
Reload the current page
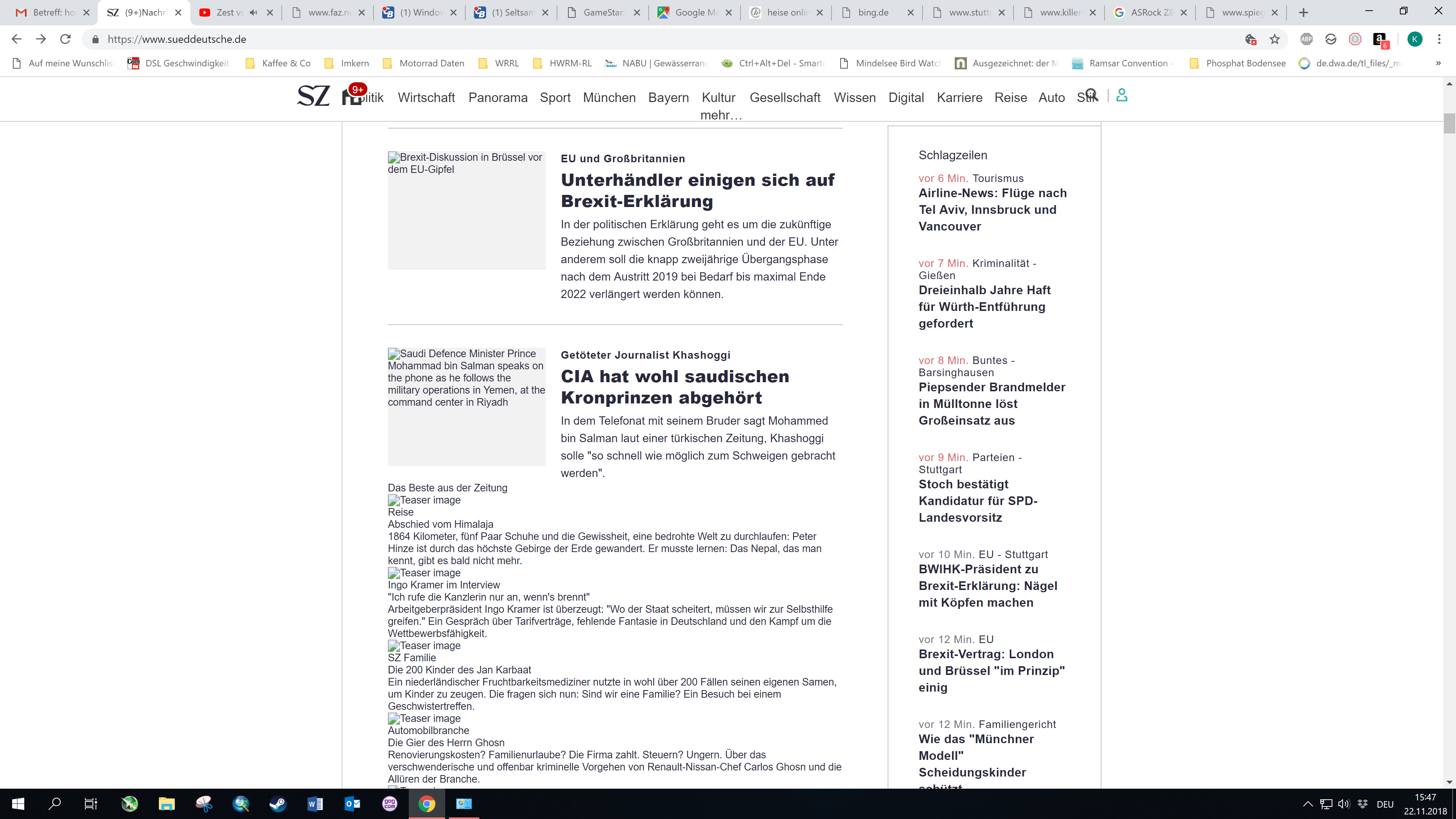(66, 39)
